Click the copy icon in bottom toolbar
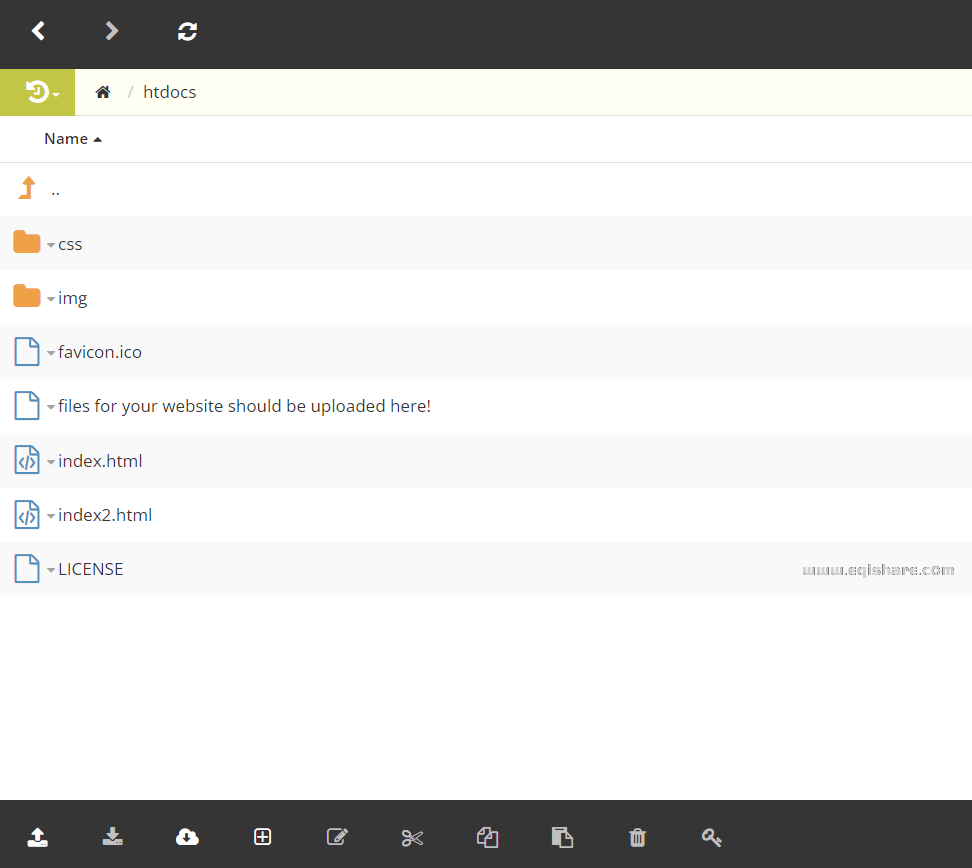 (x=487, y=837)
